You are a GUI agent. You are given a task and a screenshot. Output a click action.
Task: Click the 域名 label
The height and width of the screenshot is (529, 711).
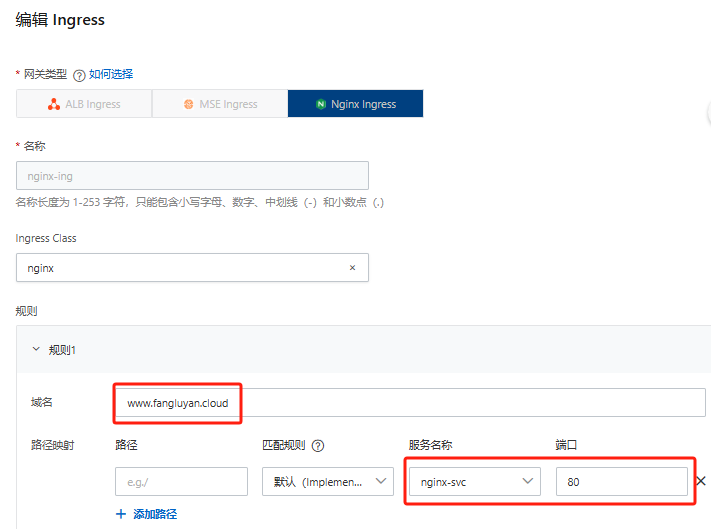(x=42, y=402)
